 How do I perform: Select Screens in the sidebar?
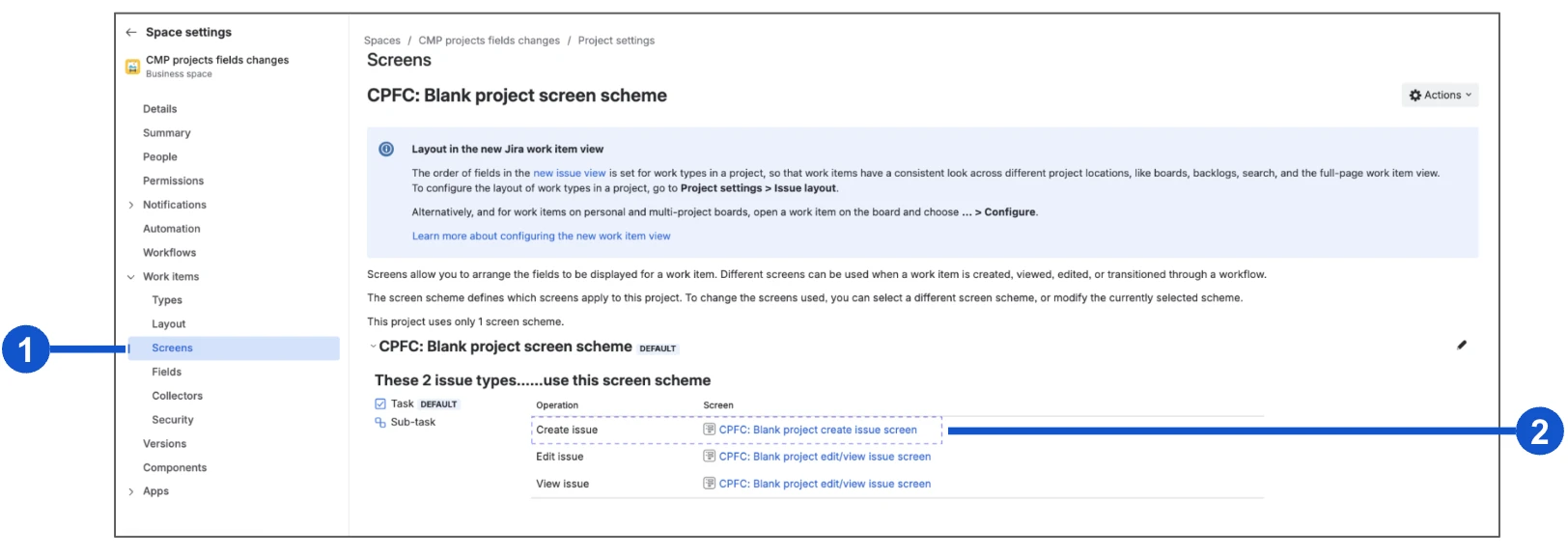pyautogui.click(x=234, y=347)
